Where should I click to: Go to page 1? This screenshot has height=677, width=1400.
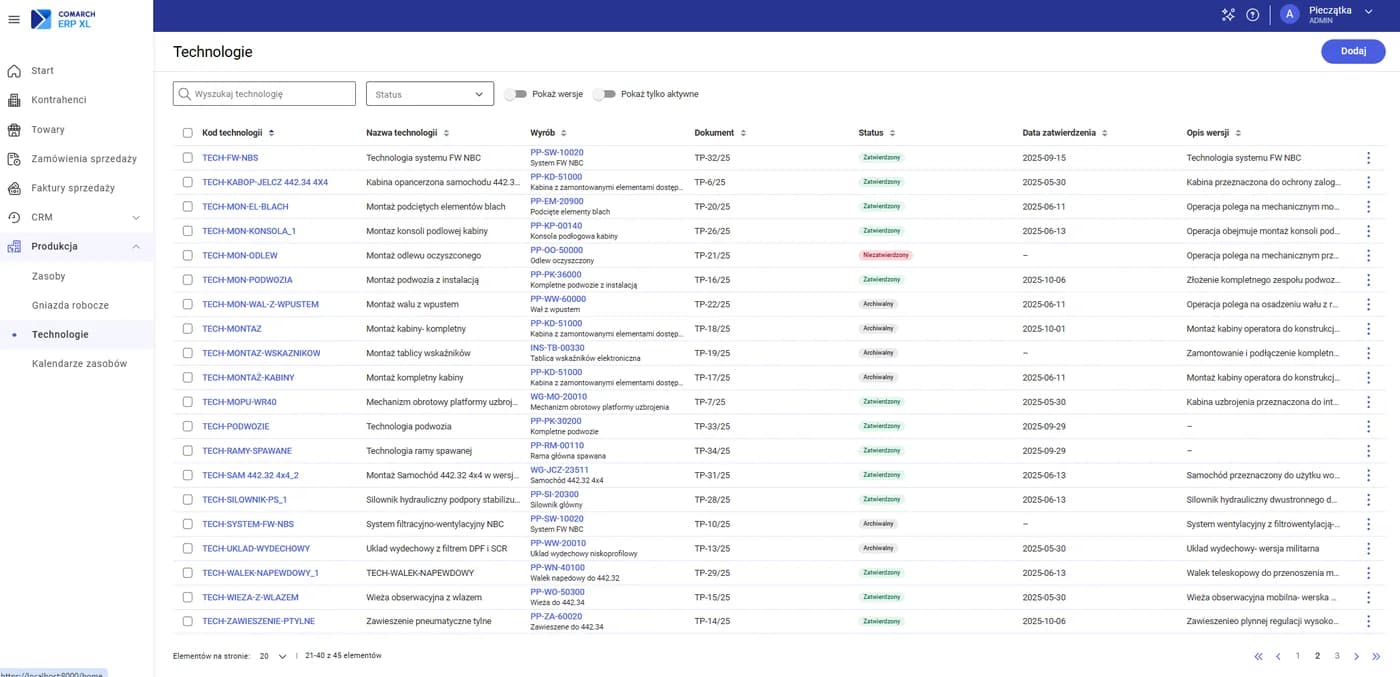tap(1298, 656)
